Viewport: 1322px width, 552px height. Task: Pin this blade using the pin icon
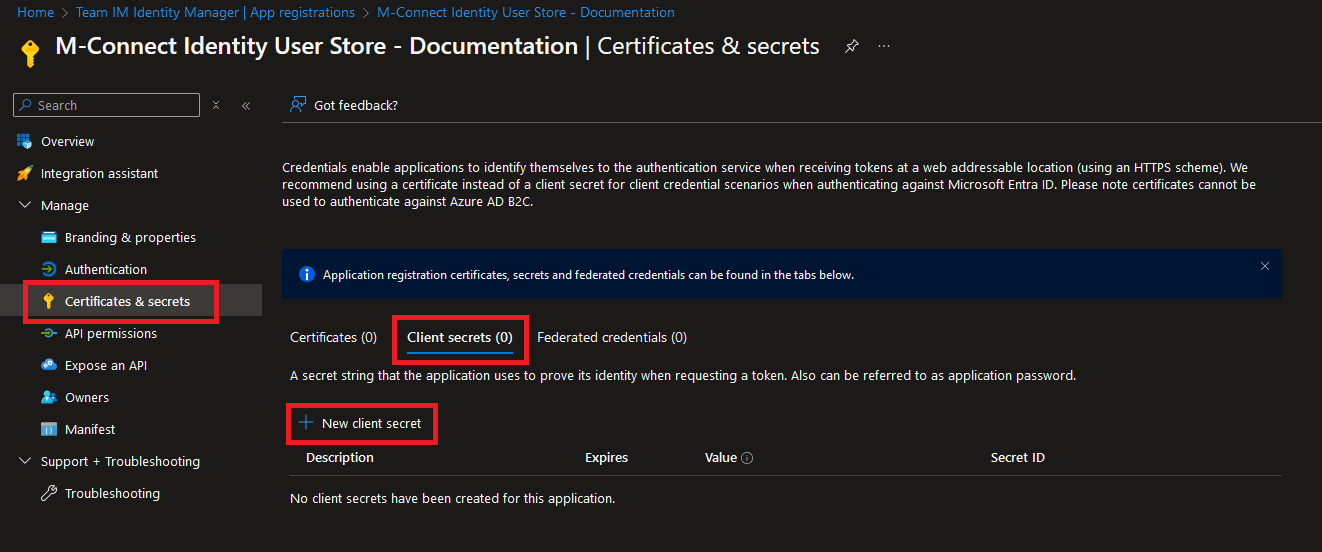pyautogui.click(x=852, y=46)
